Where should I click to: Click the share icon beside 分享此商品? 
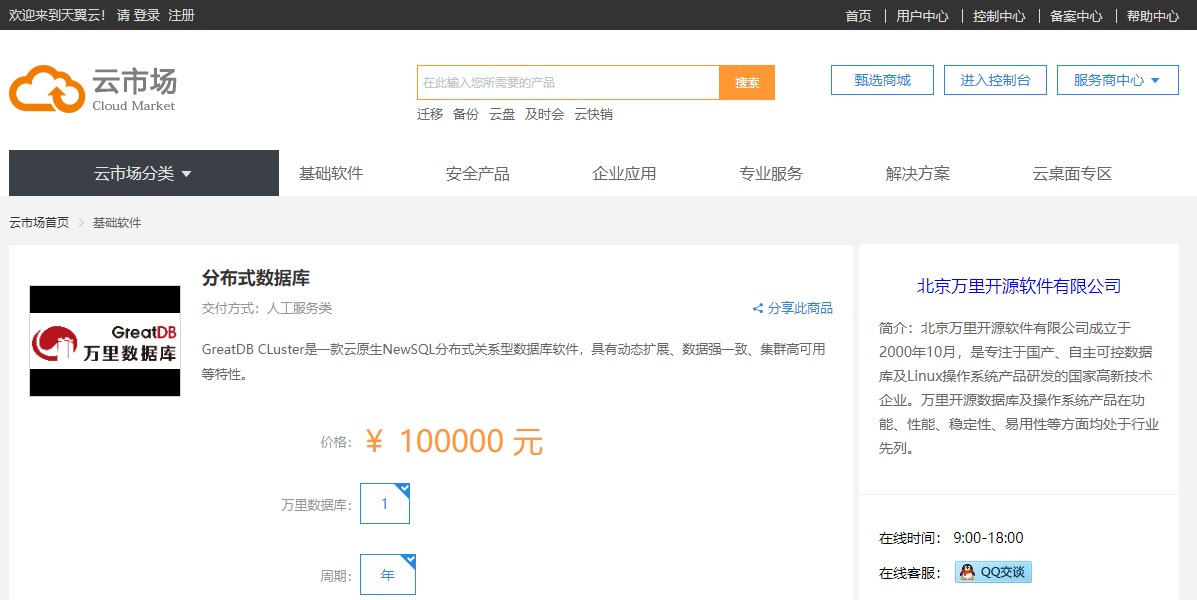click(758, 308)
